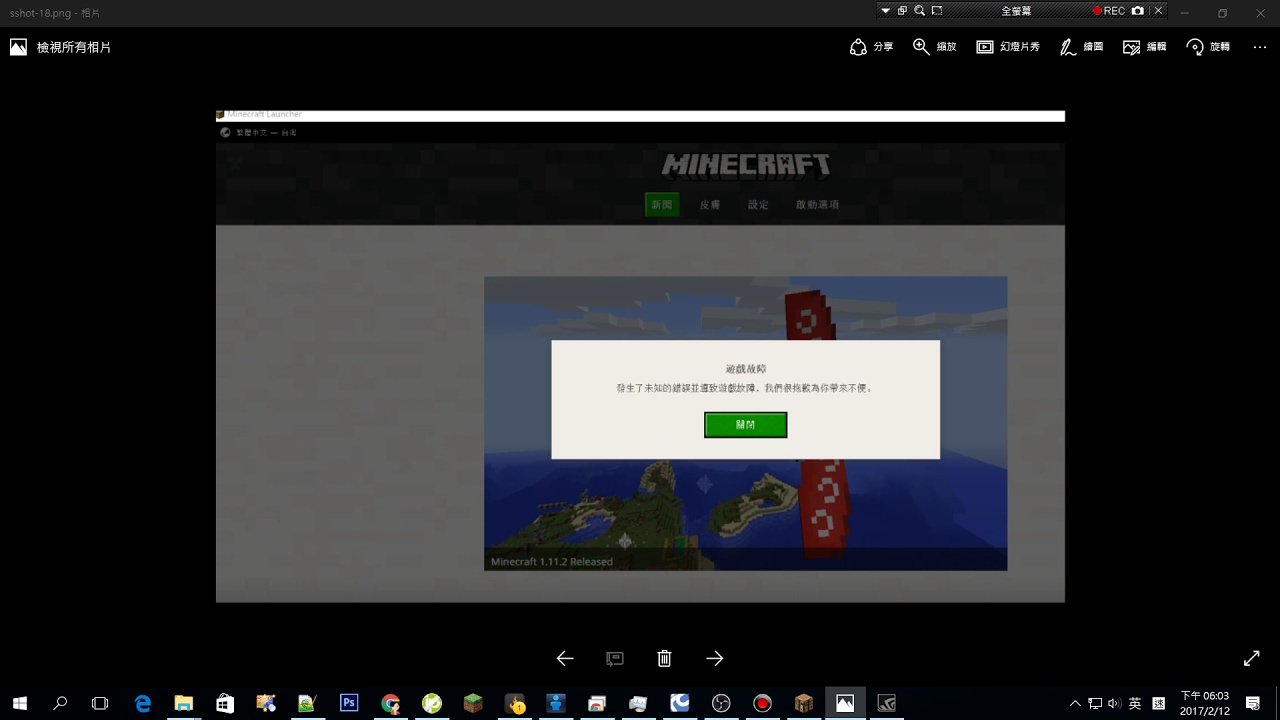
Task: Start the slideshow (幻燈片秀)
Action: tap(1008, 47)
